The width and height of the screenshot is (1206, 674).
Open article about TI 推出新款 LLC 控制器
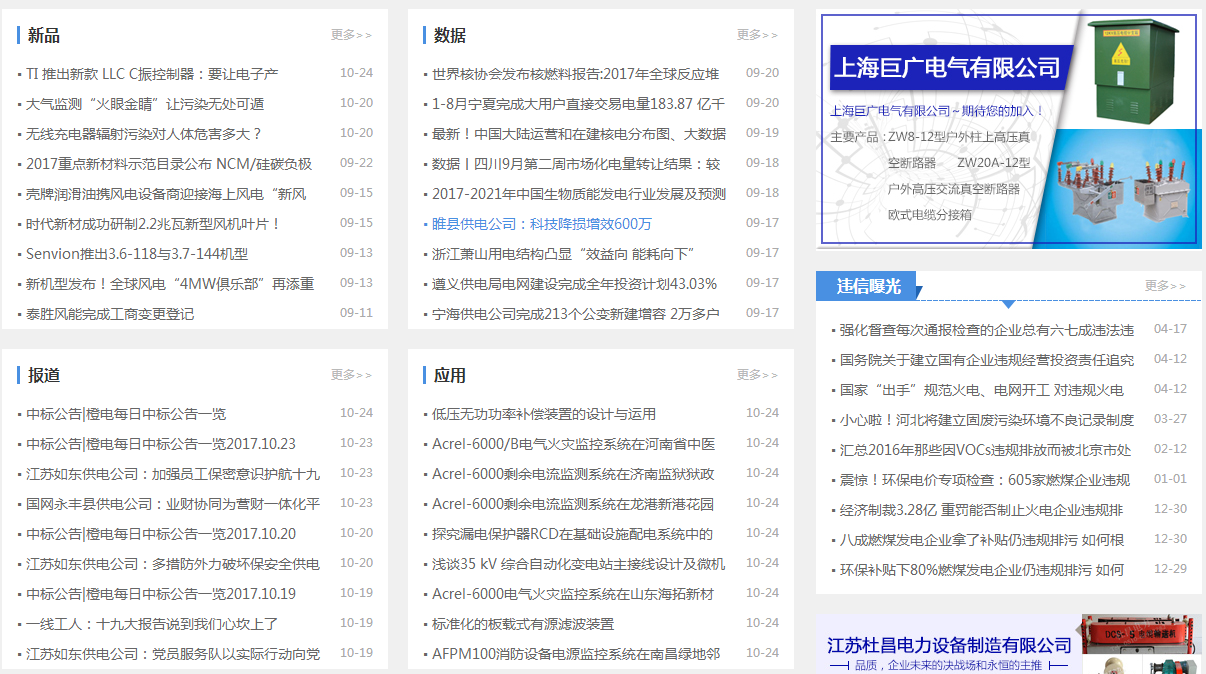click(x=152, y=74)
